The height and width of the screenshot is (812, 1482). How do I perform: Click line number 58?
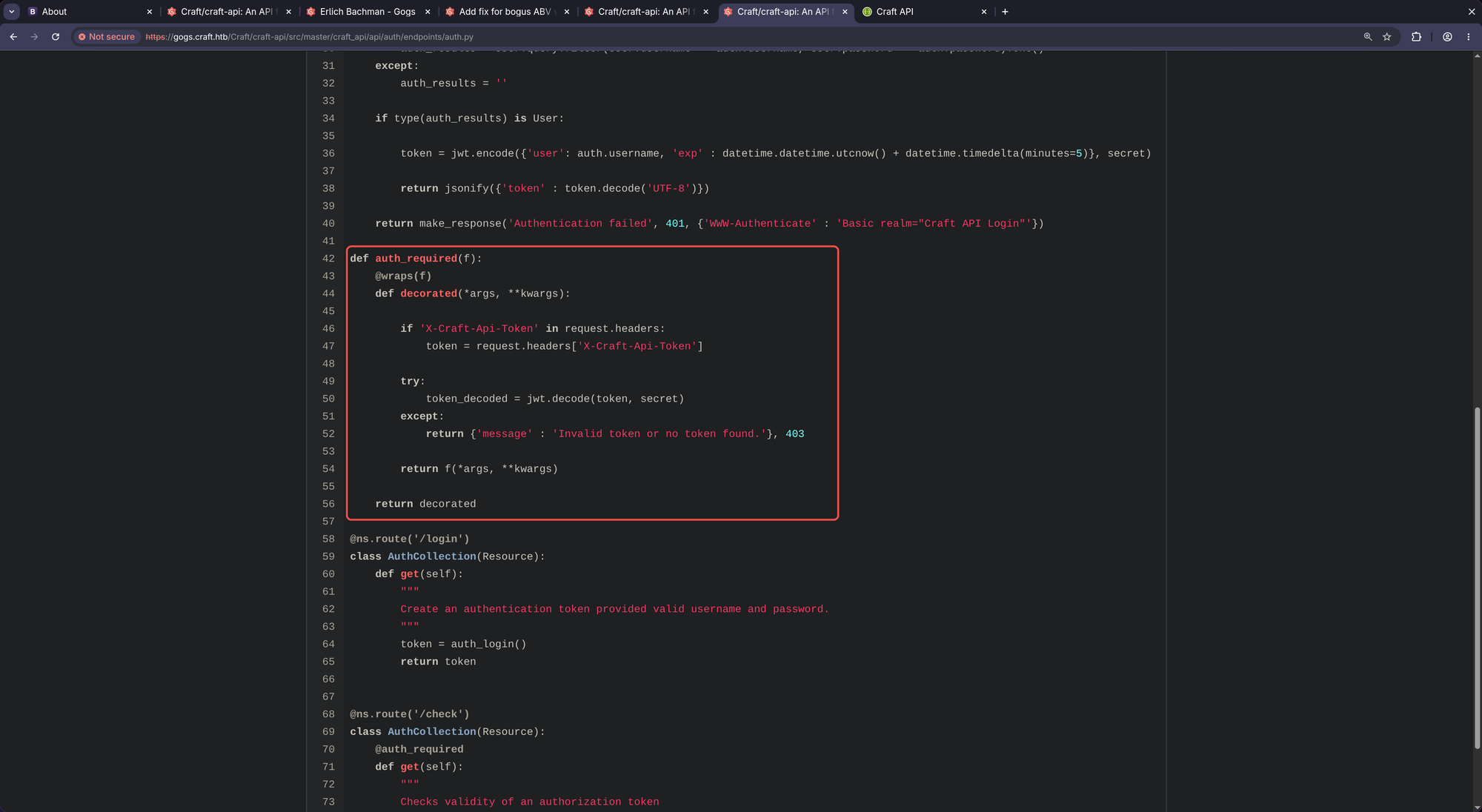pos(328,539)
